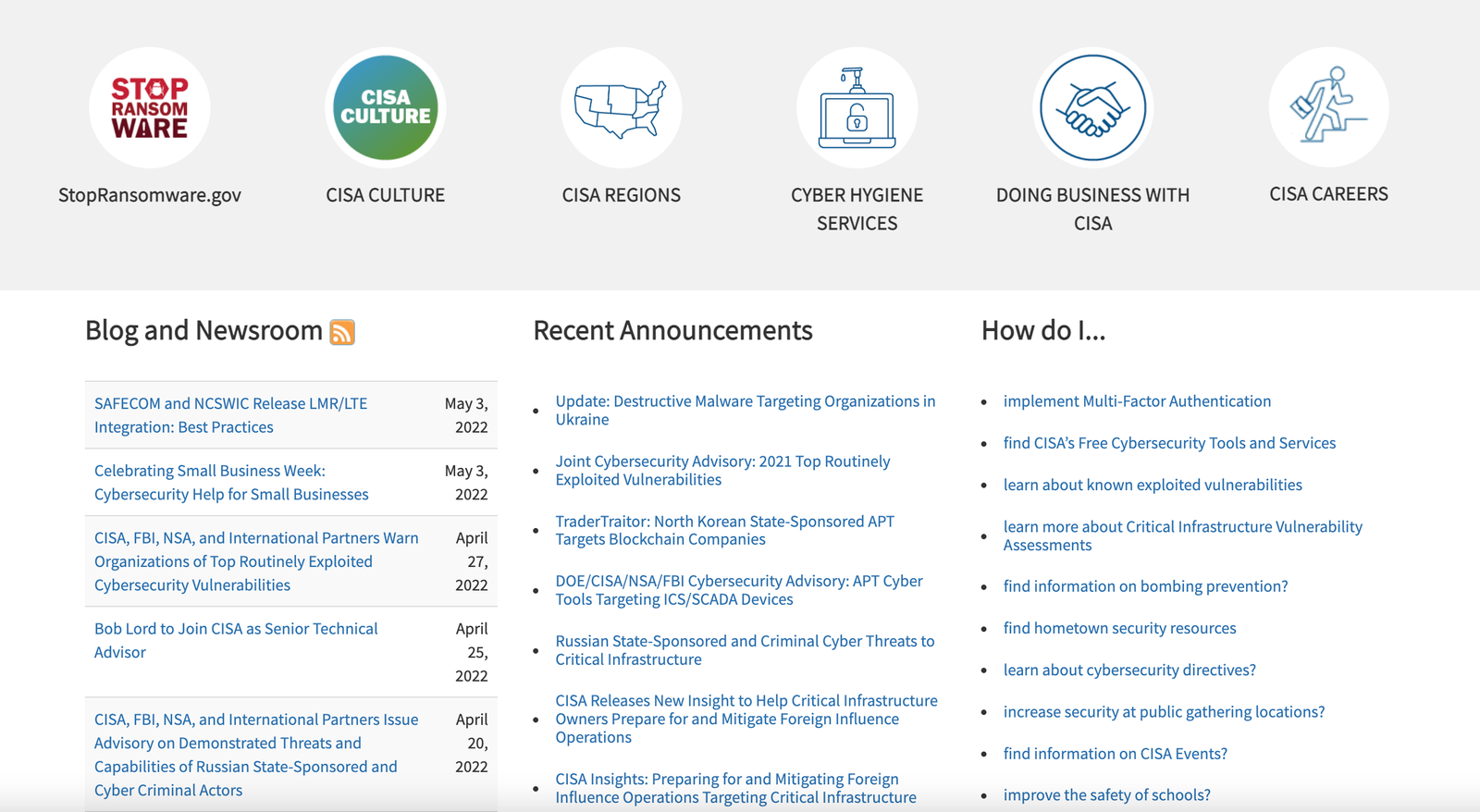Open 2021 Top Routinely Exploited Vulnerabilities advisory
Viewport: 1480px width, 812px height.
(722, 471)
